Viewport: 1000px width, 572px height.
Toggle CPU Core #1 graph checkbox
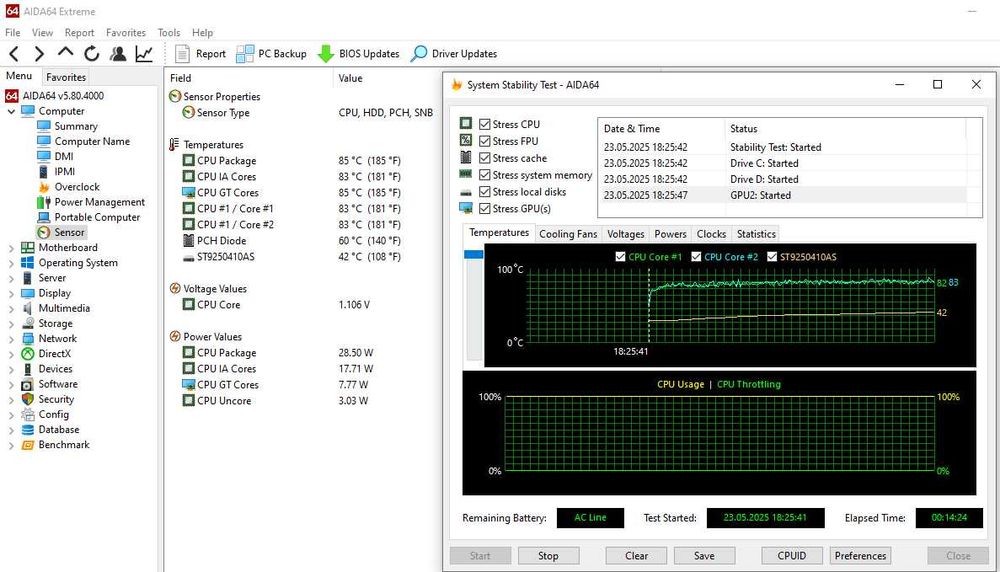620,256
